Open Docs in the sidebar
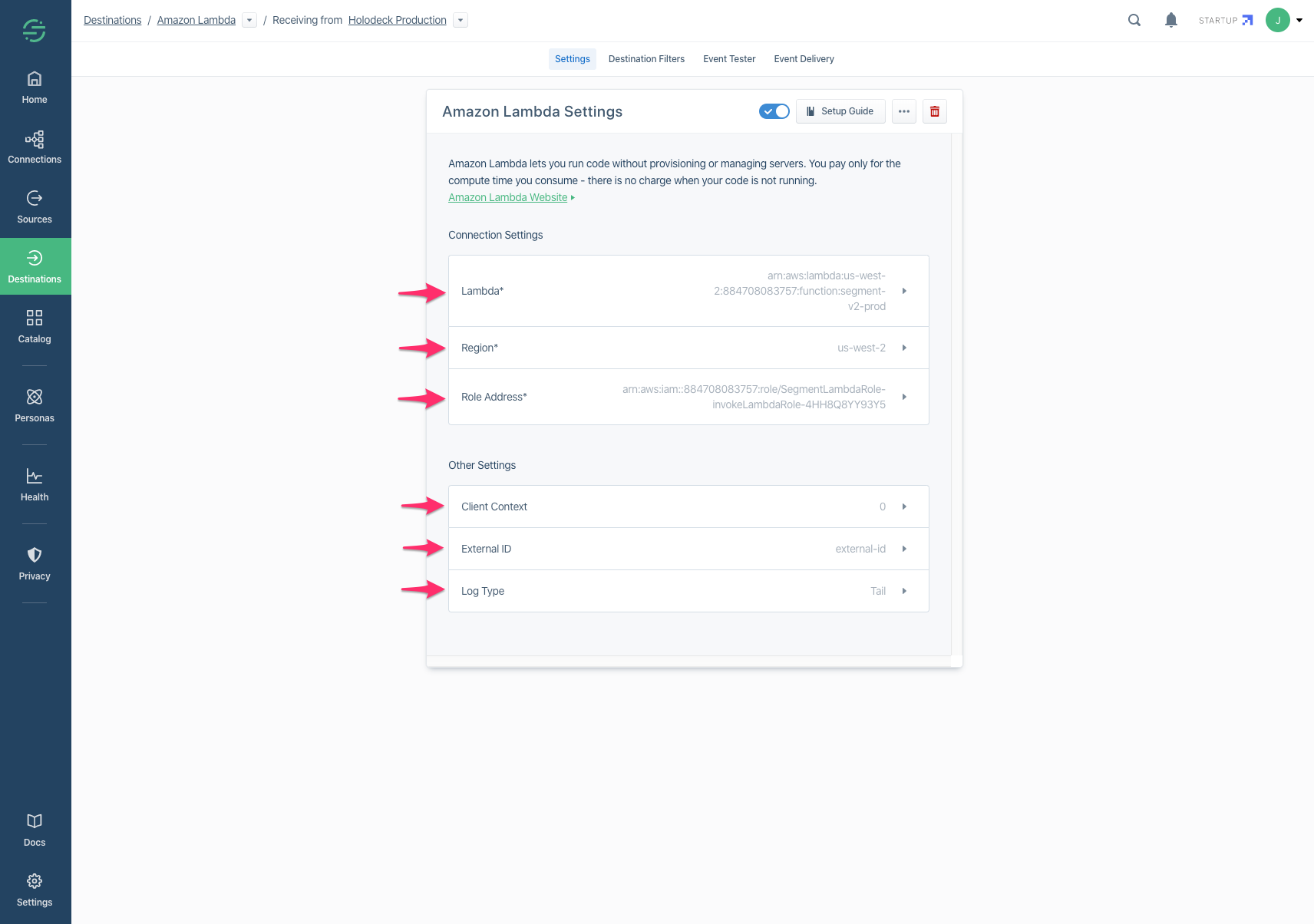This screenshot has width=1314, height=924. click(35, 831)
